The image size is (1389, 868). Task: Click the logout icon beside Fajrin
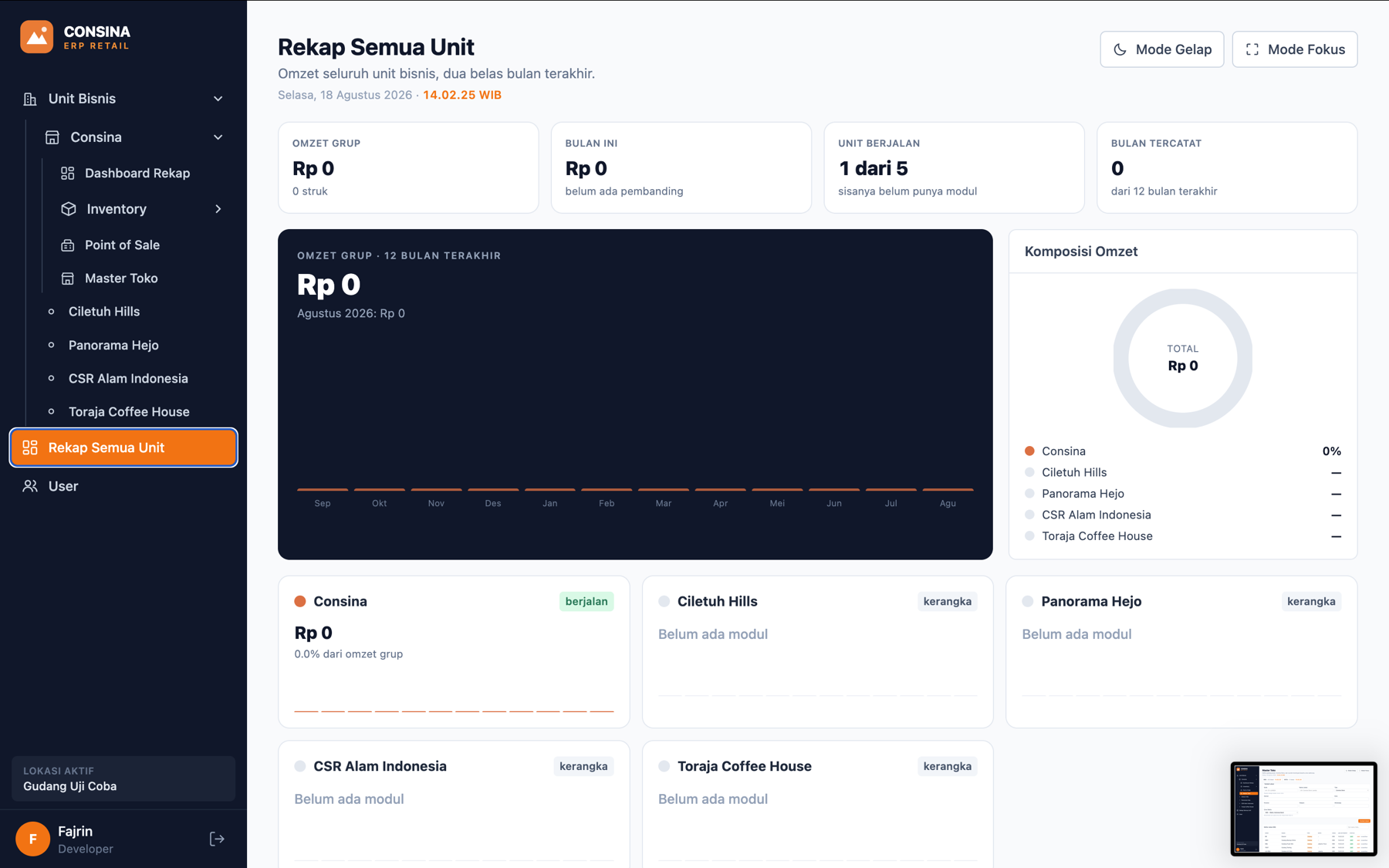pyautogui.click(x=217, y=839)
